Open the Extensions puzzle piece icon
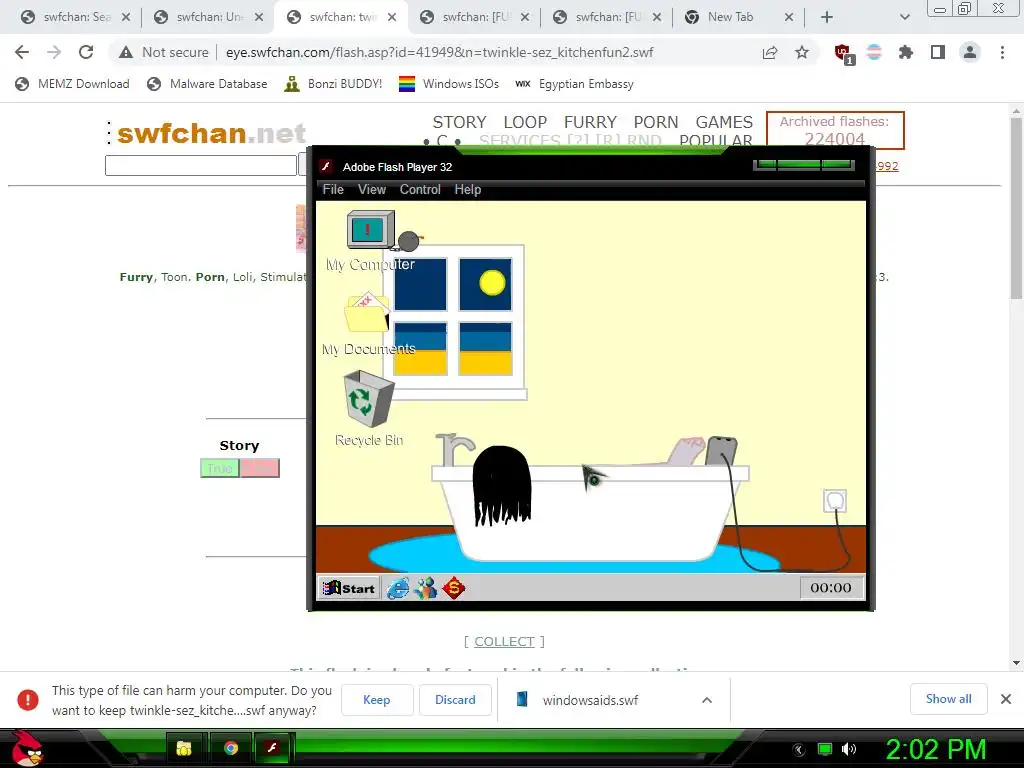This screenshot has width=1024, height=768. (x=906, y=52)
